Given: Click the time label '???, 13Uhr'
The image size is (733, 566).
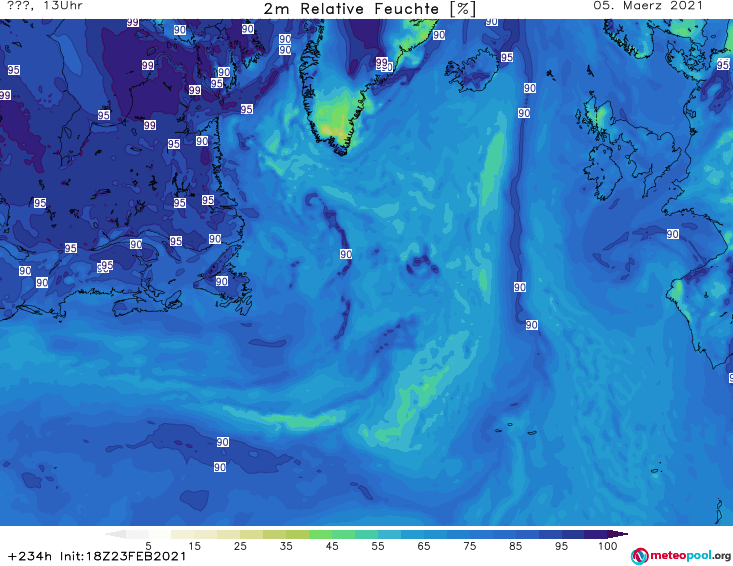Looking at the screenshot, I should [45, 6].
